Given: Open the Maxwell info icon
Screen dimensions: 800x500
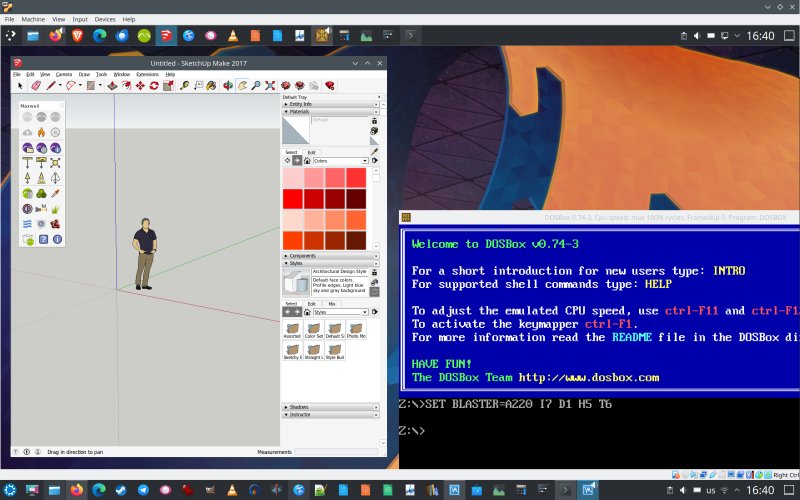Looking at the screenshot, I should click(x=57, y=239).
